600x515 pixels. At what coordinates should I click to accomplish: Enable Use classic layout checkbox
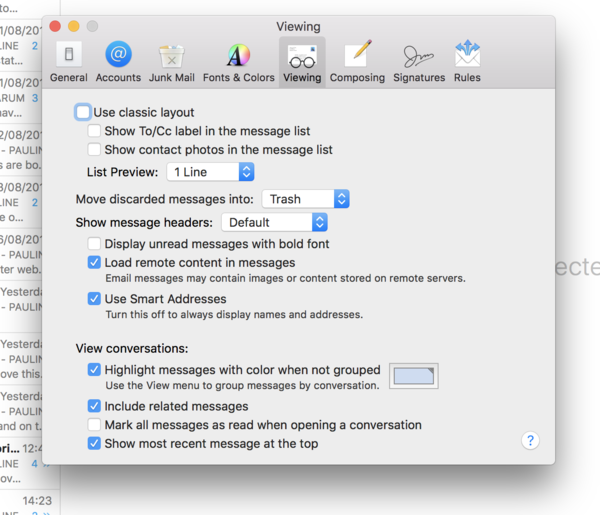tap(83, 113)
